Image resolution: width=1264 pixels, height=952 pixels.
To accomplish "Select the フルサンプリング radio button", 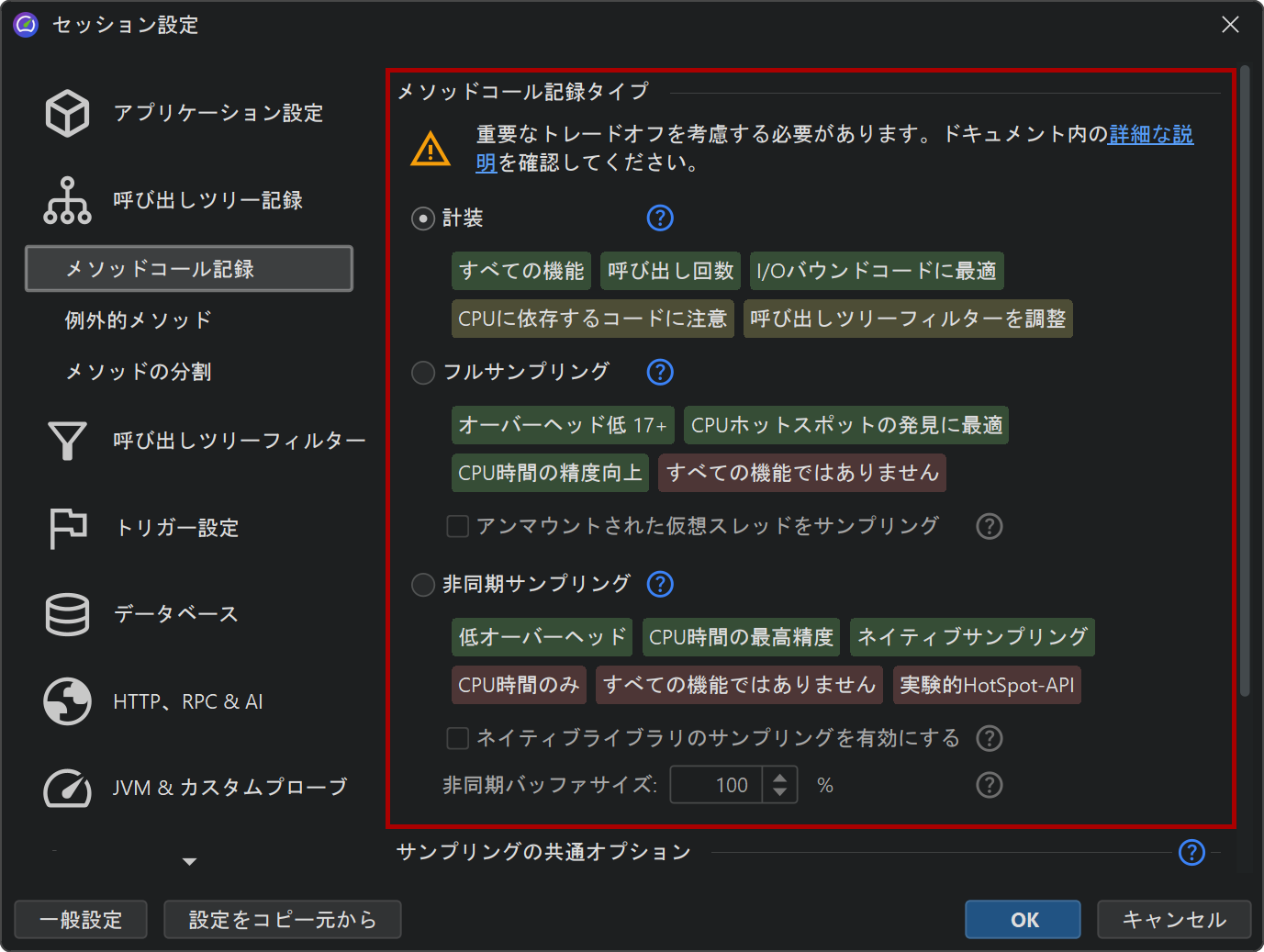I will [423, 372].
